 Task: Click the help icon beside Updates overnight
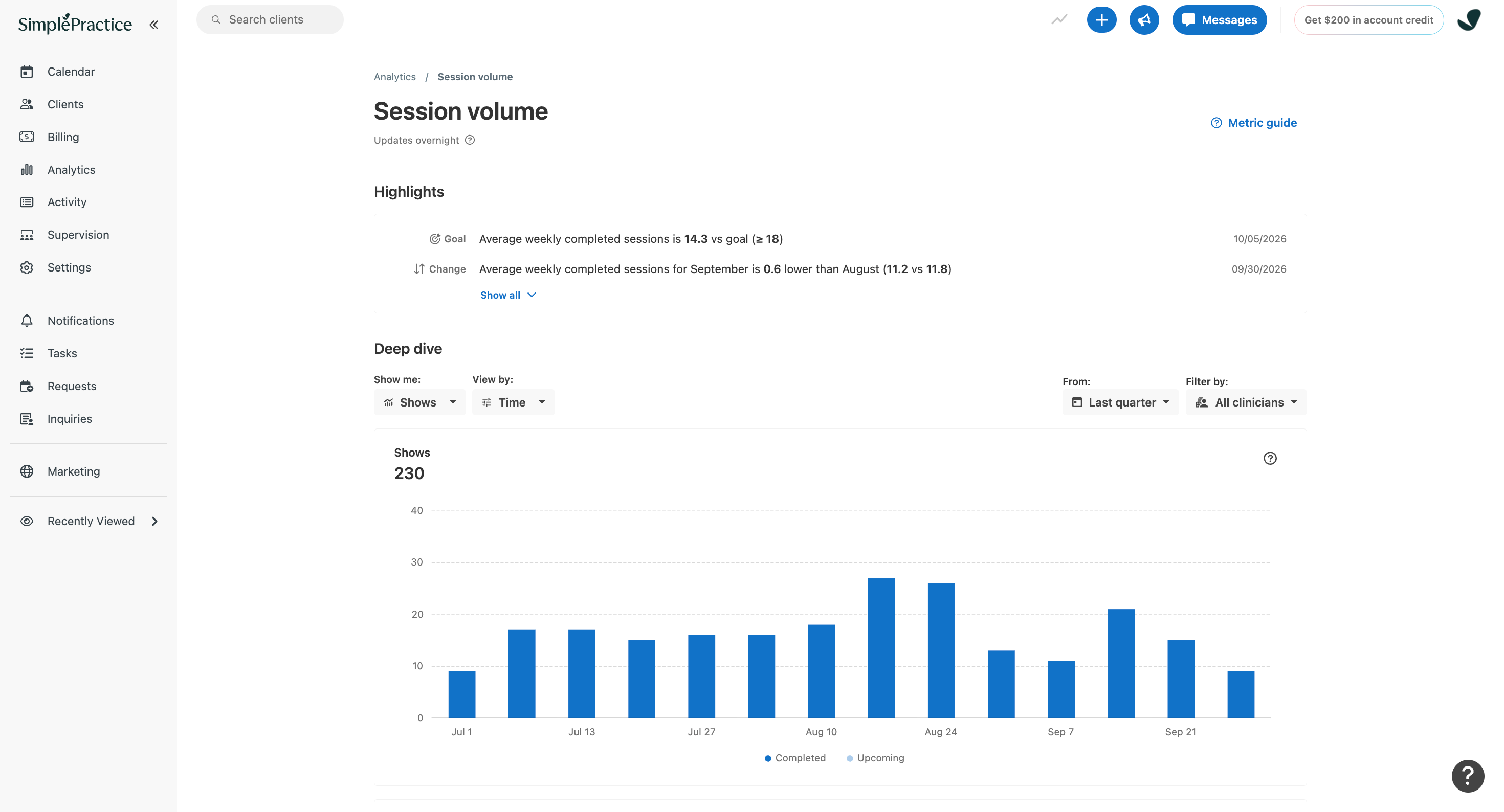(470, 140)
